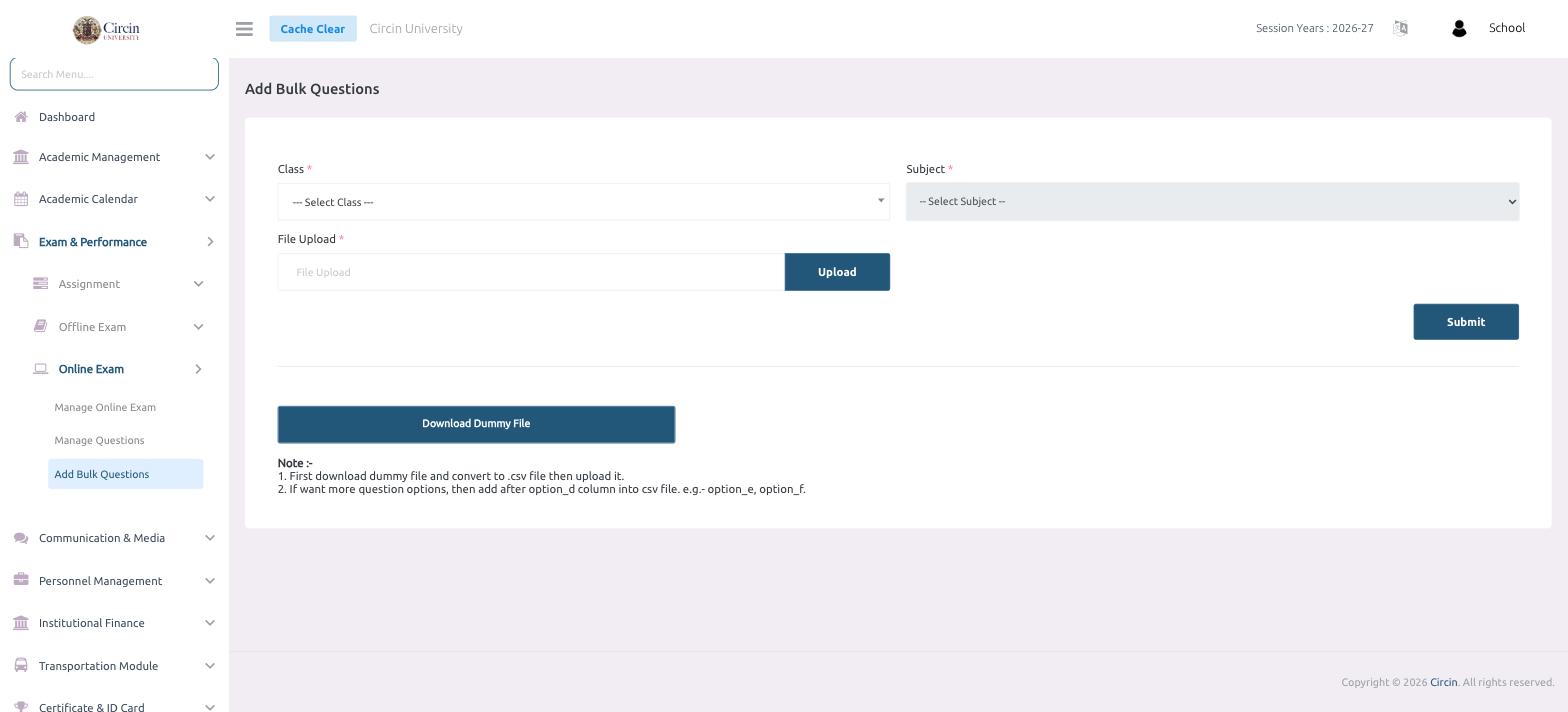Click the Online Exam laptop icon
The height and width of the screenshot is (712, 1568).
tap(40, 369)
